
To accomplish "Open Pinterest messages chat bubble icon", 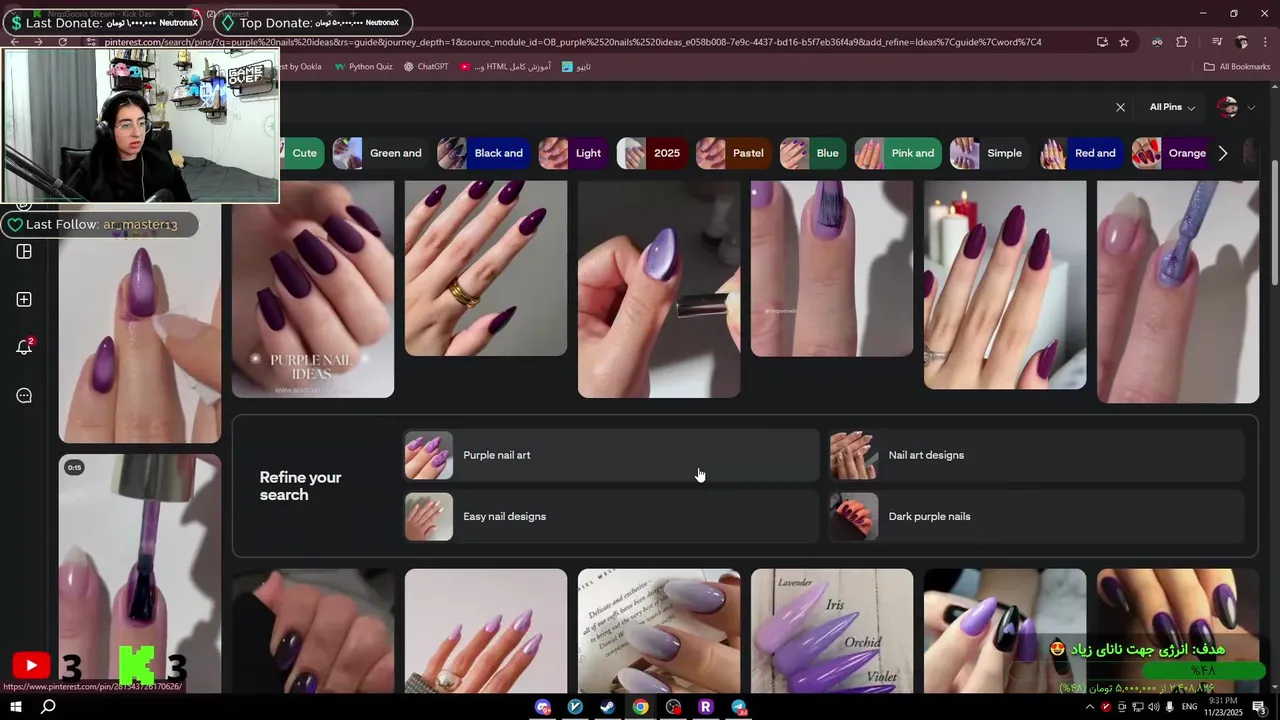I will (24, 395).
